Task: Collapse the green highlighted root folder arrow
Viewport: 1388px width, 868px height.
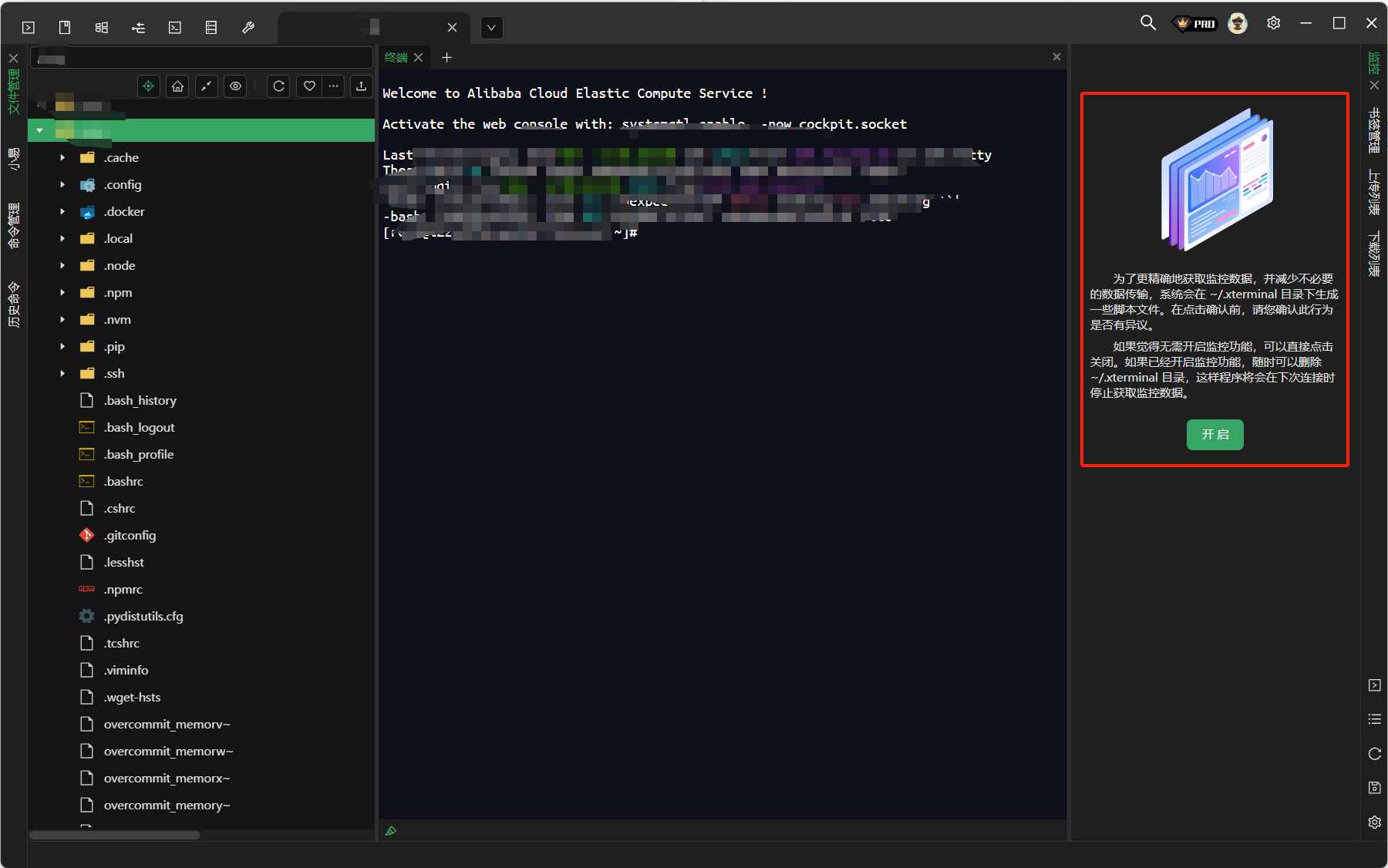Action: click(39, 130)
